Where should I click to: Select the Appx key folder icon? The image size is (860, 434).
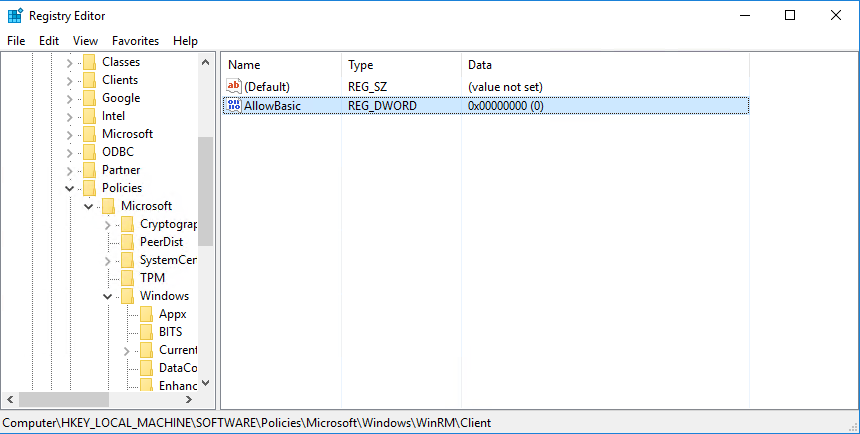(146, 314)
